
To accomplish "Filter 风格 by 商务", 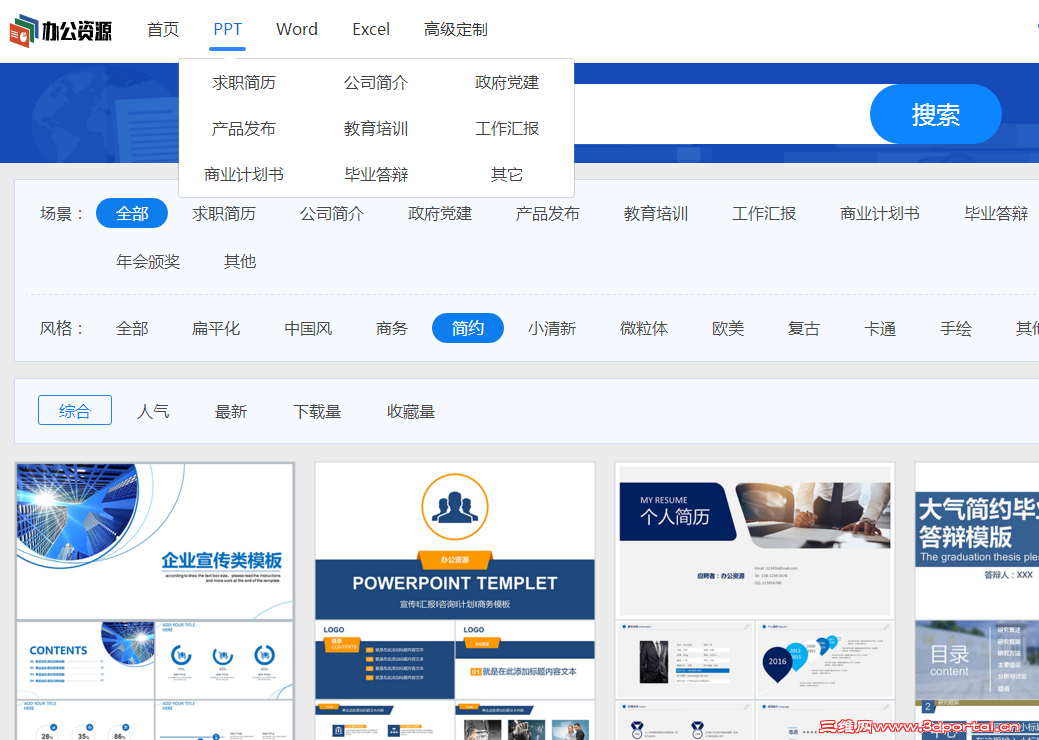I will (392, 328).
